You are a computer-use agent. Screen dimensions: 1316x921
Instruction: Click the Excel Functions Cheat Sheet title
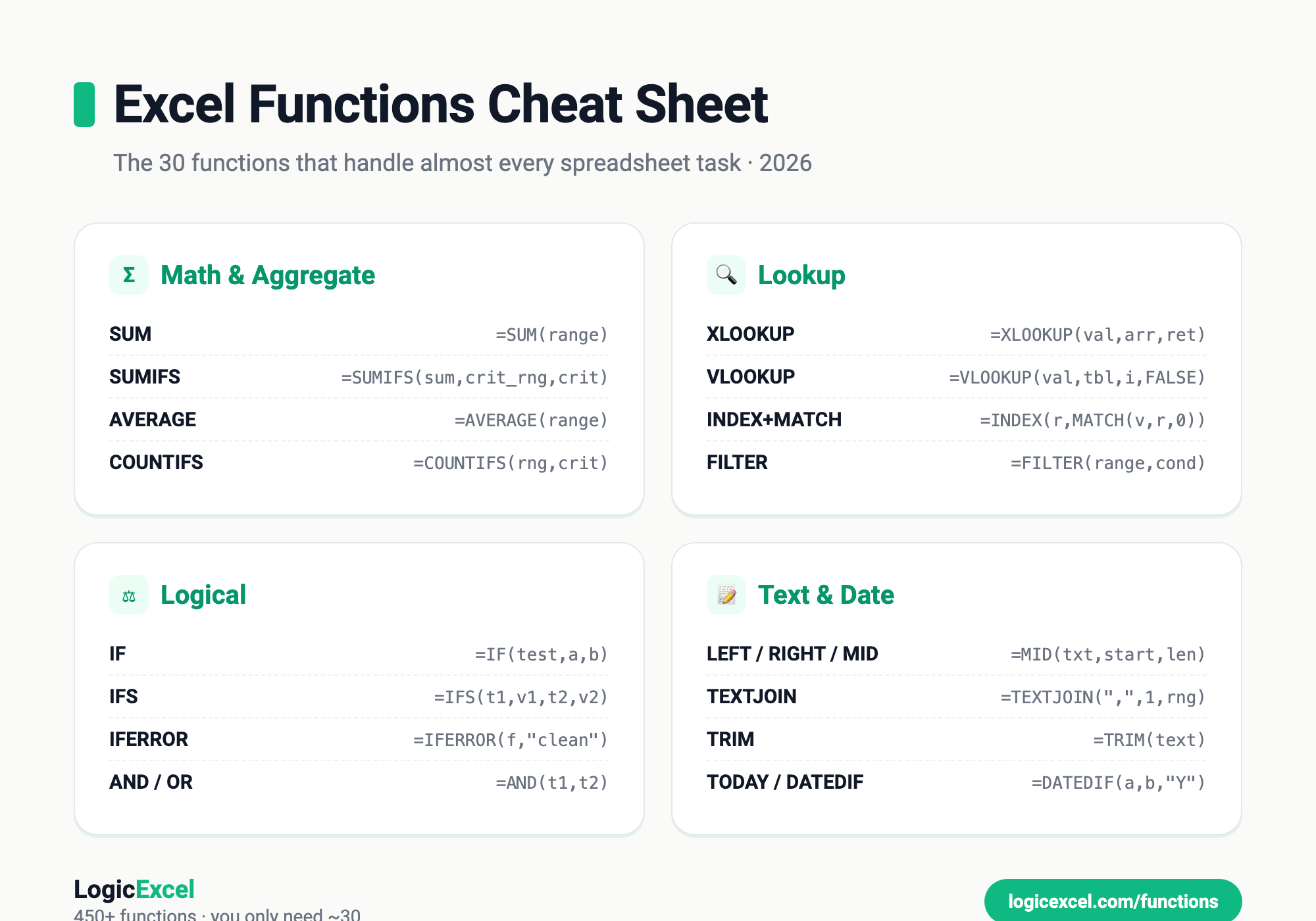click(x=441, y=104)
